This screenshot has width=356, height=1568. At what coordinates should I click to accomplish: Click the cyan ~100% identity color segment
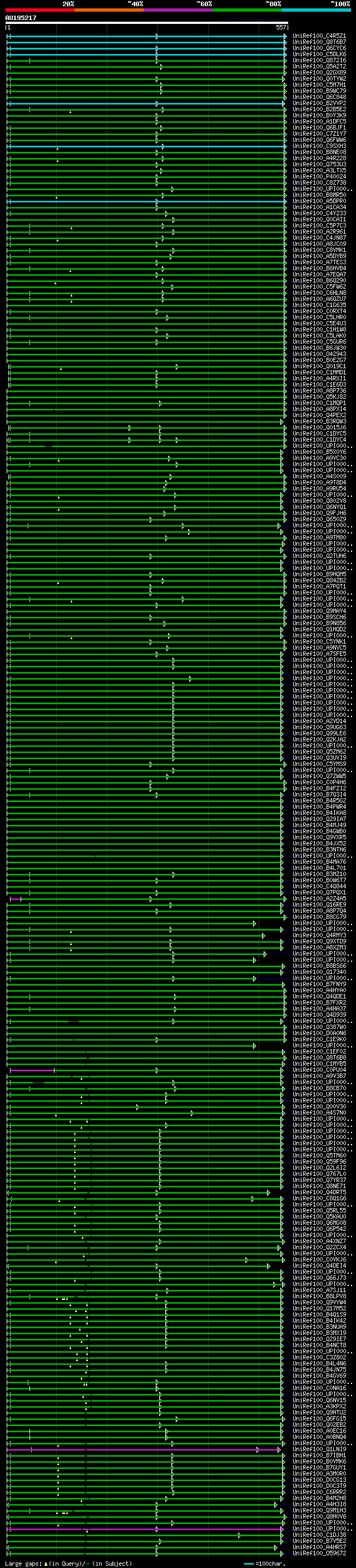(316, 10)
